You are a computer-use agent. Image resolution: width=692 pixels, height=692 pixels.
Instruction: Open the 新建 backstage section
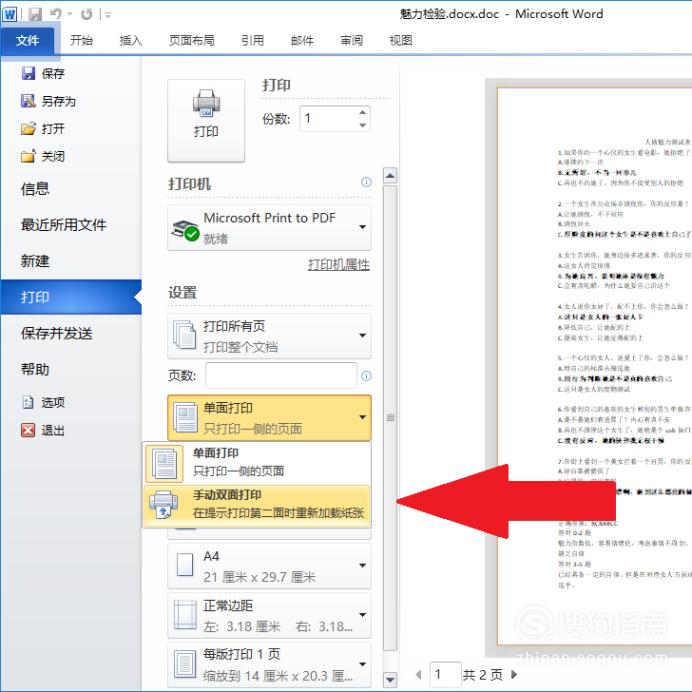(35, 261)
